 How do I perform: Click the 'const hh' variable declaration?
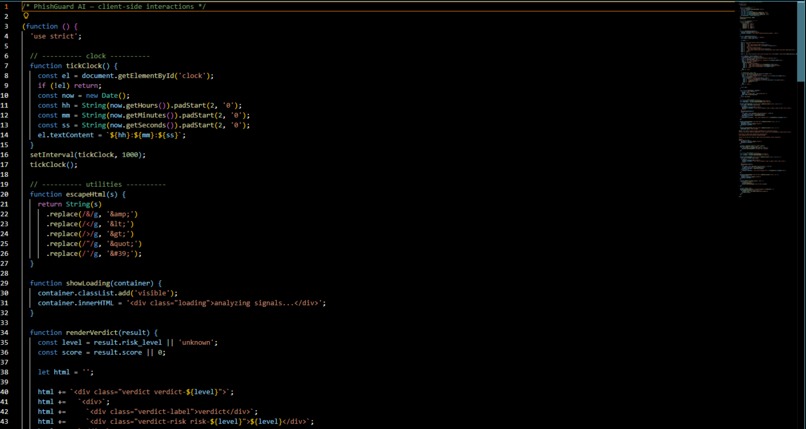pos(53,105)
